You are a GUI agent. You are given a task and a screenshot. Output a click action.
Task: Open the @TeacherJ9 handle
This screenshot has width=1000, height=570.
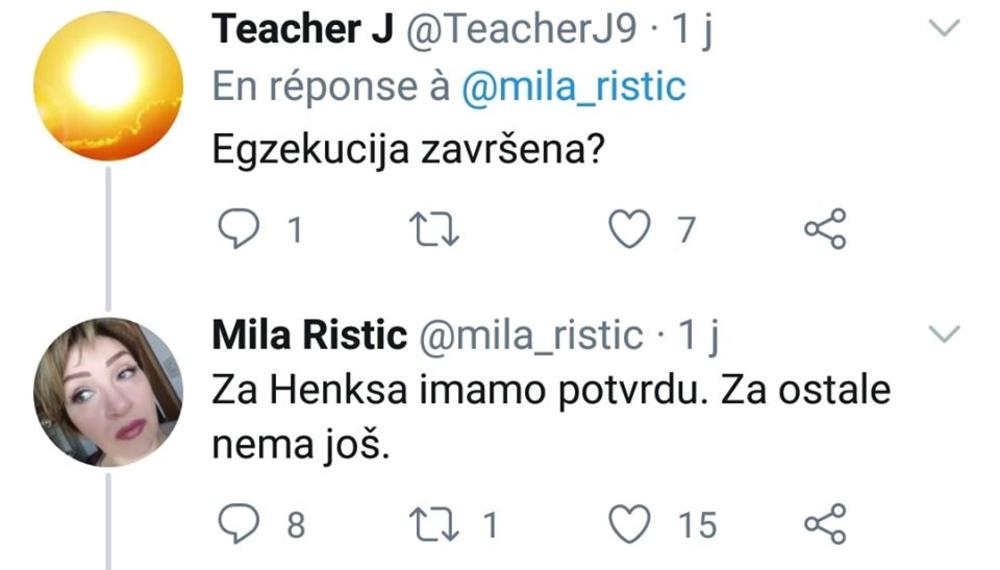(x=519, y=33)
